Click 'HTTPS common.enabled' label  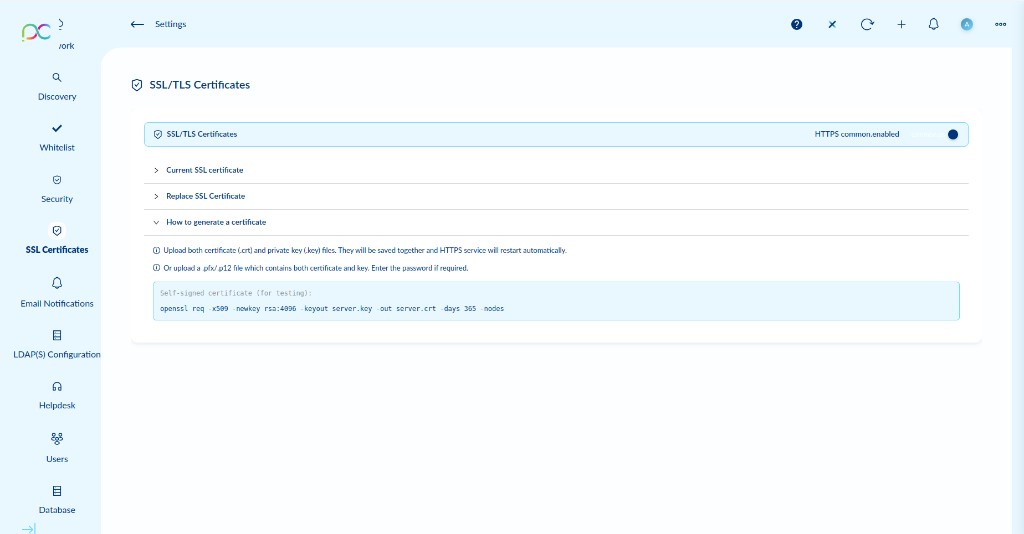pos(857,134)
